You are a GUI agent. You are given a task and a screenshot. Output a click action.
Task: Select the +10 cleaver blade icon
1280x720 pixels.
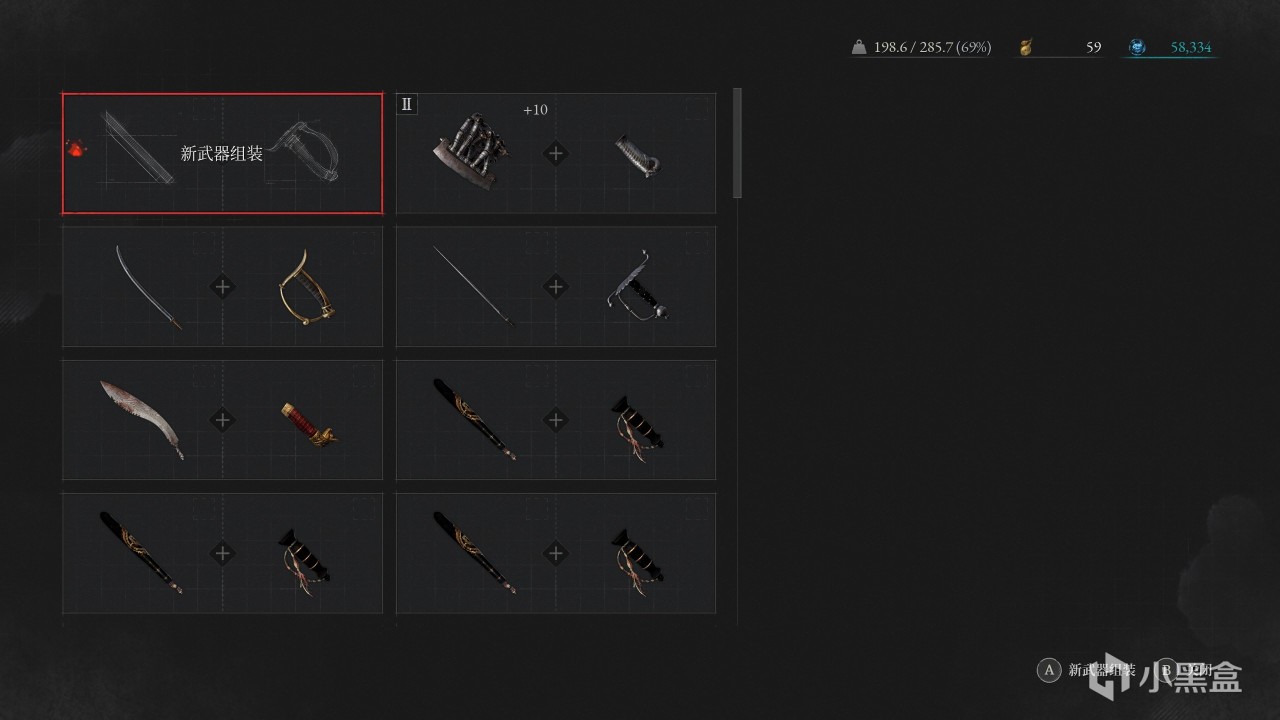click(471, 151)
